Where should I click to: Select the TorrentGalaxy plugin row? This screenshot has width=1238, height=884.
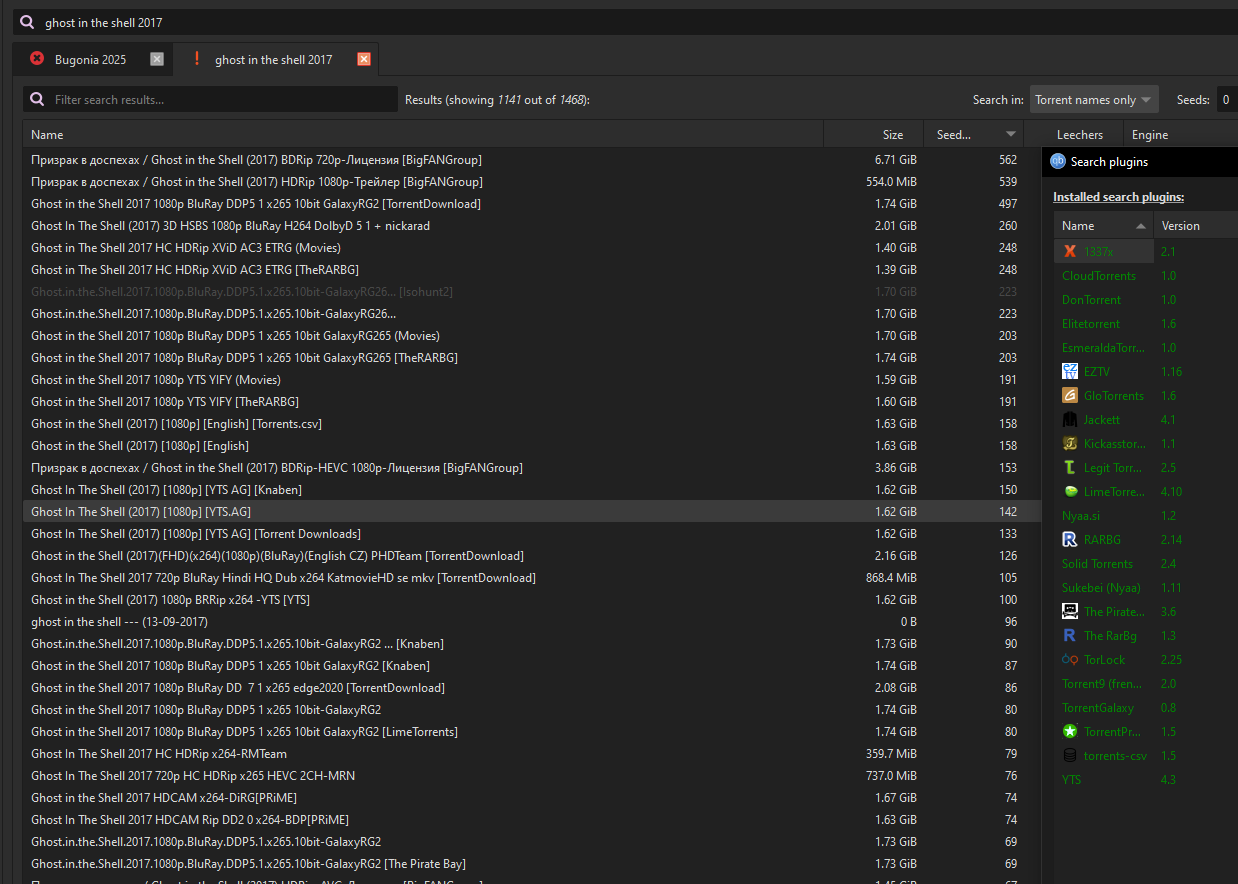click(x=1146, y=708)
